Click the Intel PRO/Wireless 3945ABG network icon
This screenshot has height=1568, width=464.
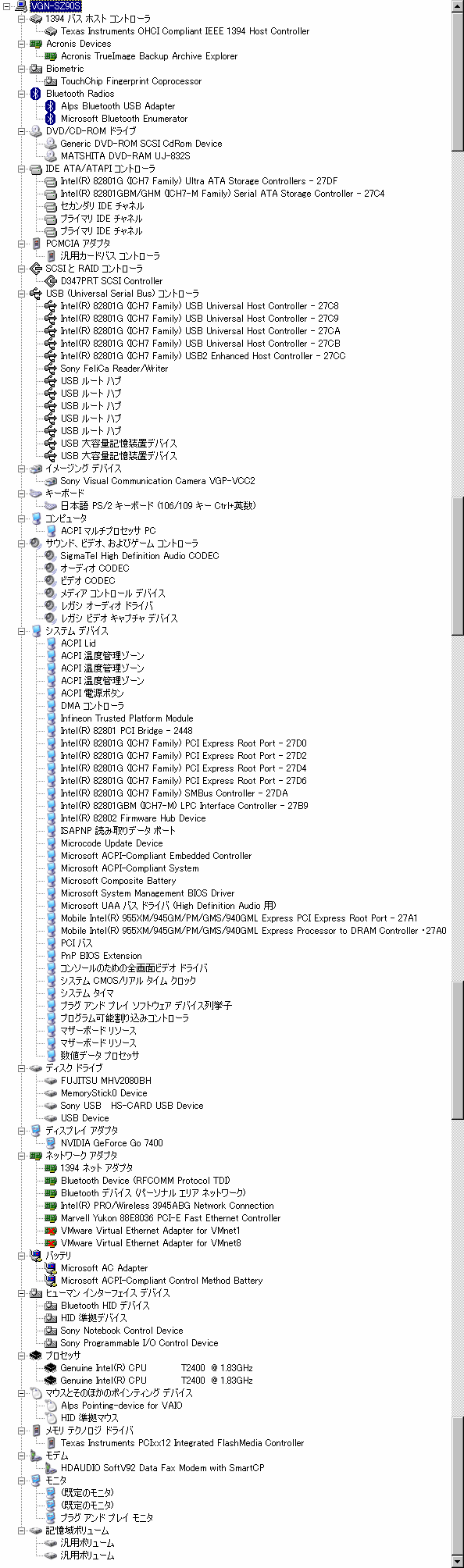click(x=51, y=1206)
